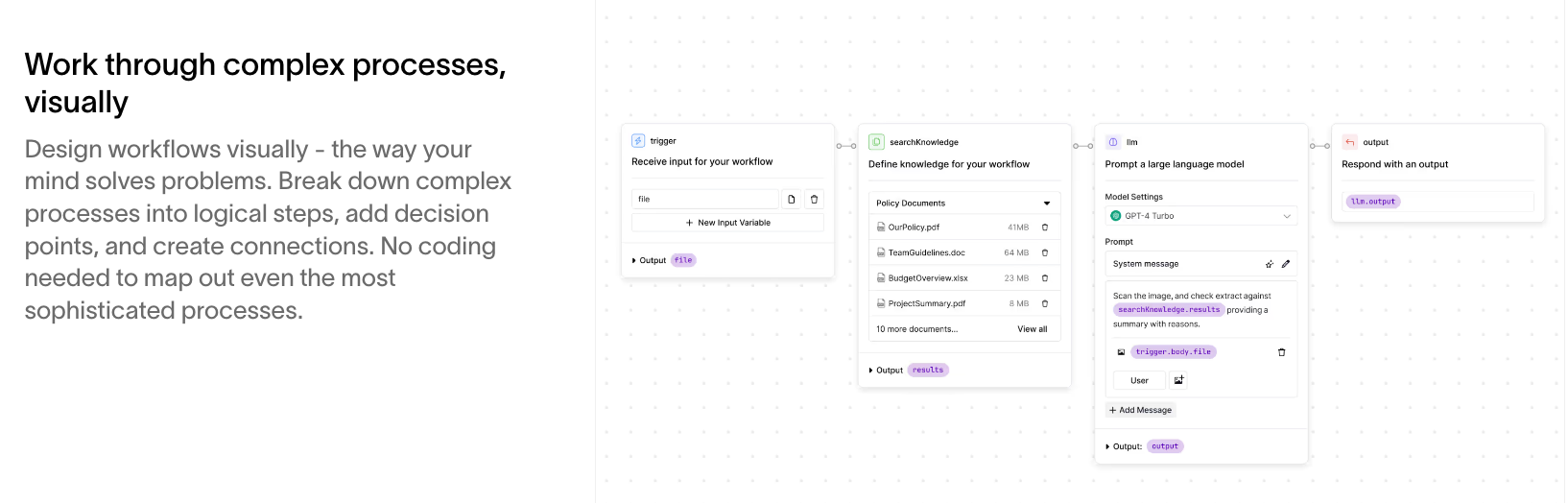
Task: Delete the file input variable
Action: point(815,199)
